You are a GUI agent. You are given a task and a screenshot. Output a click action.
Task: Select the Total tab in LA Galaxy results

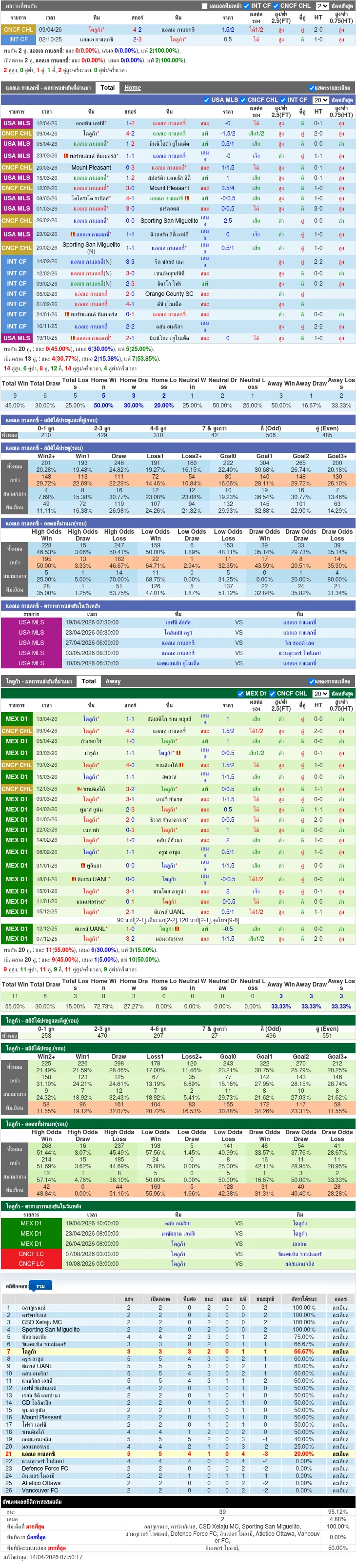[108, 88]
